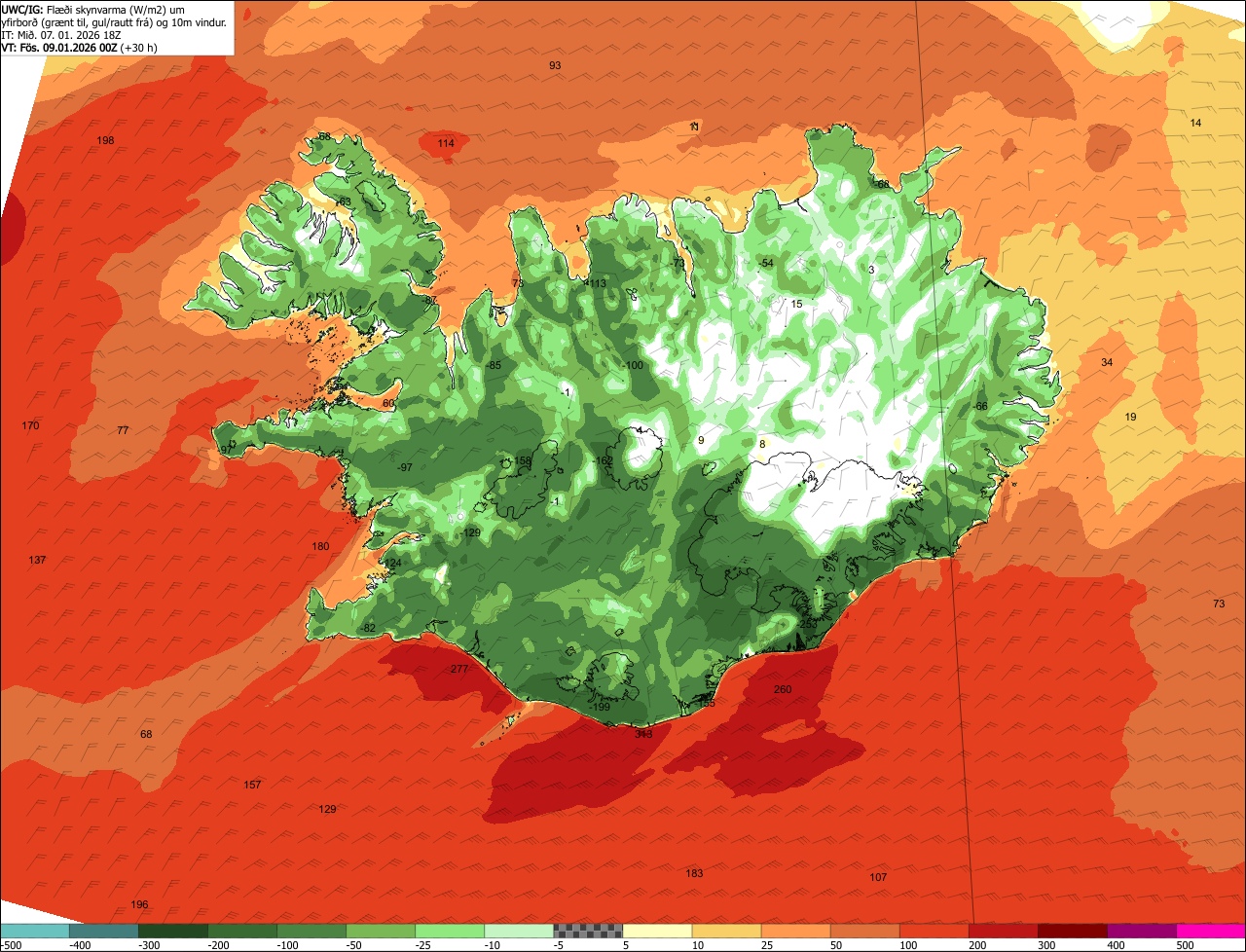Click the value 77 west of Snæfellsnes

pyautogui.click(x=123, y=430)
